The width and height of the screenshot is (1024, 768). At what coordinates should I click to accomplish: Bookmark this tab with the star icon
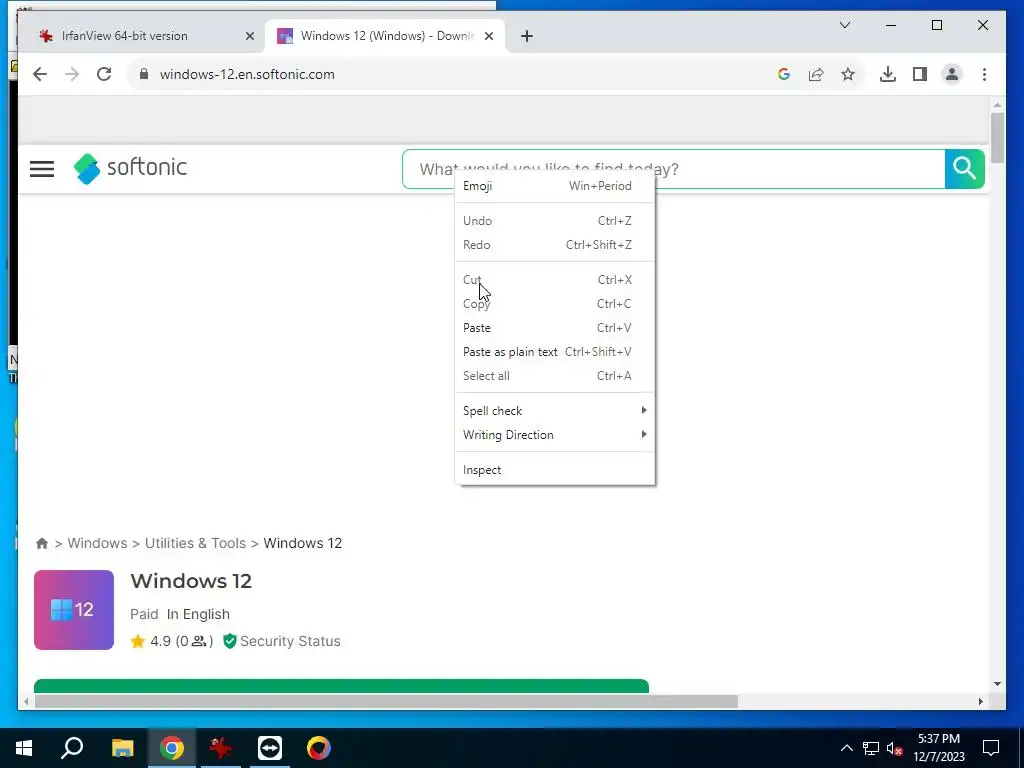coord(848,74)
